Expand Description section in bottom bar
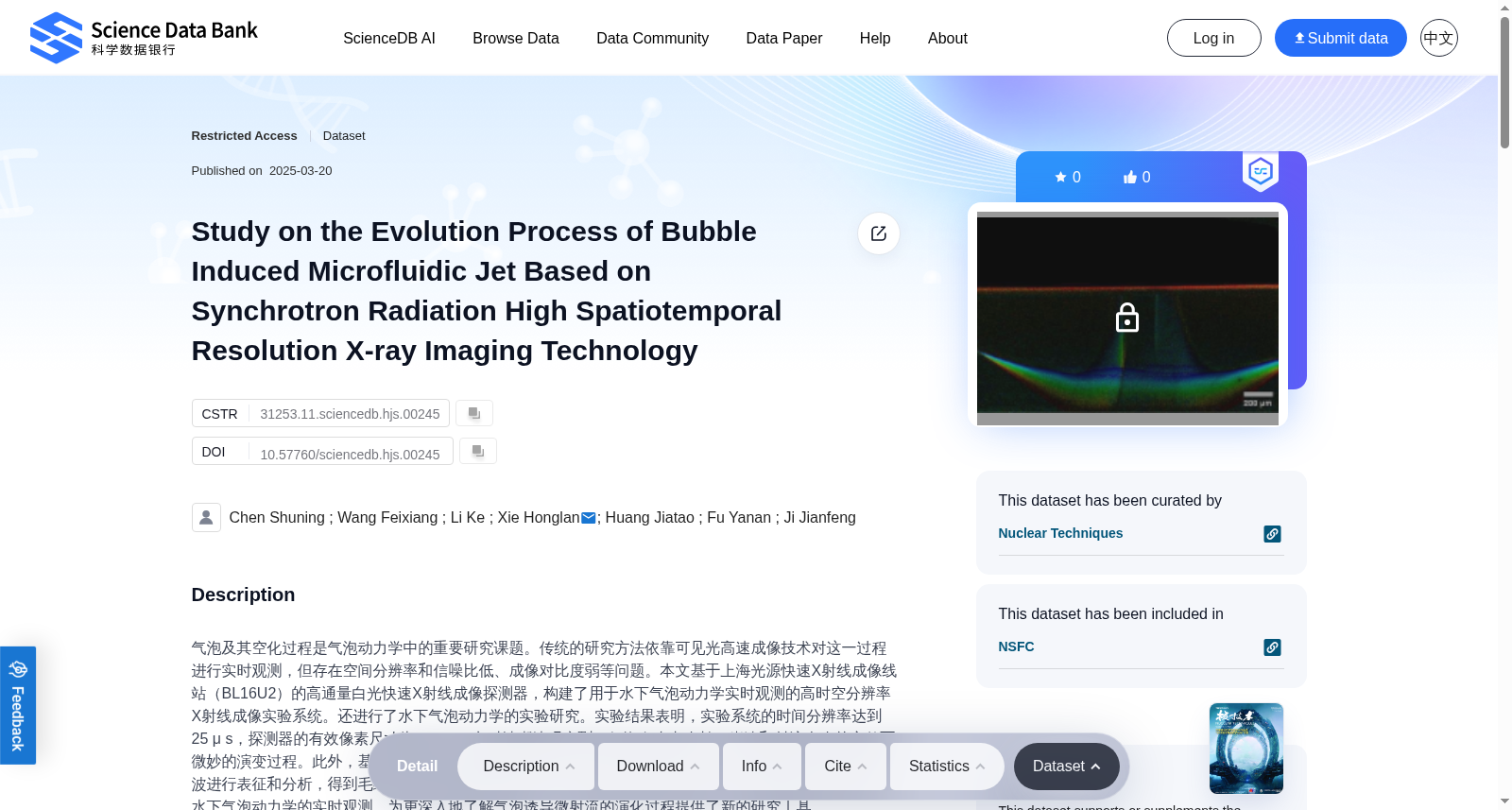The width and height of the screenshot is (1512, 810). (x=526, y=767)
